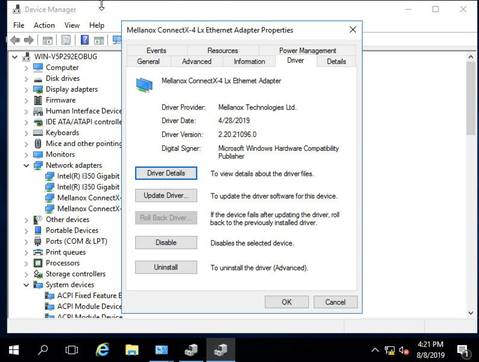
Task: Click the Processors category icon
Action: (x=38, y=263)
